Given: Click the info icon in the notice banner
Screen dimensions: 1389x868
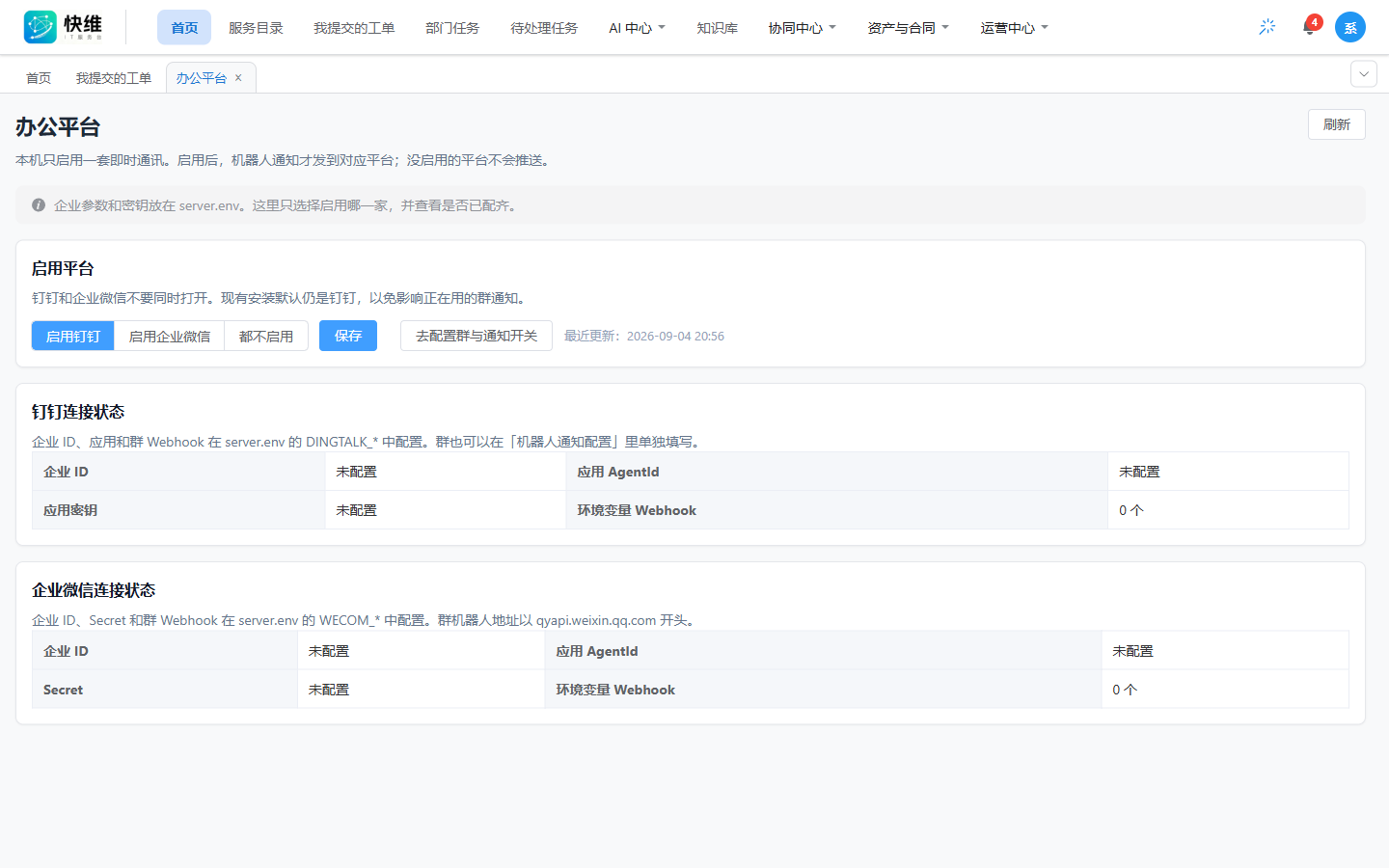Looking at the screenshot, I should coord(39,205).
